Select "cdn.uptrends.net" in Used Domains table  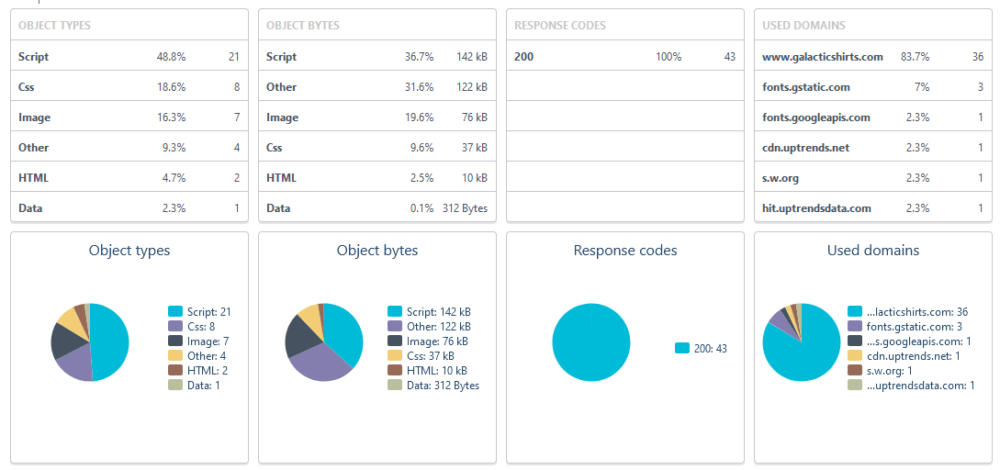pyautogui.click(x=805, y=147)
